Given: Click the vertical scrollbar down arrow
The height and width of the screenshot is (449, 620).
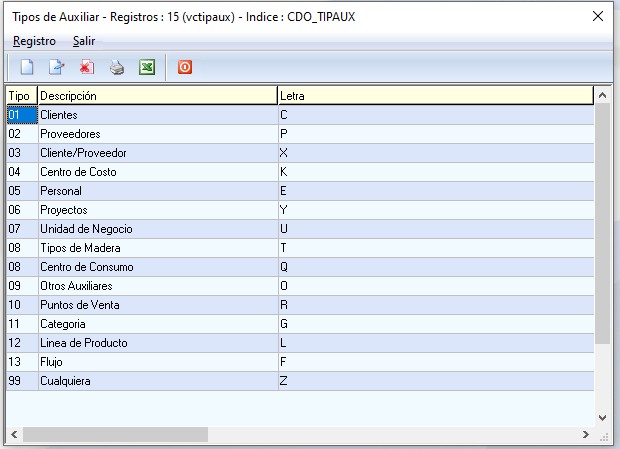Looking at the screenshot, I should (602, 417).
